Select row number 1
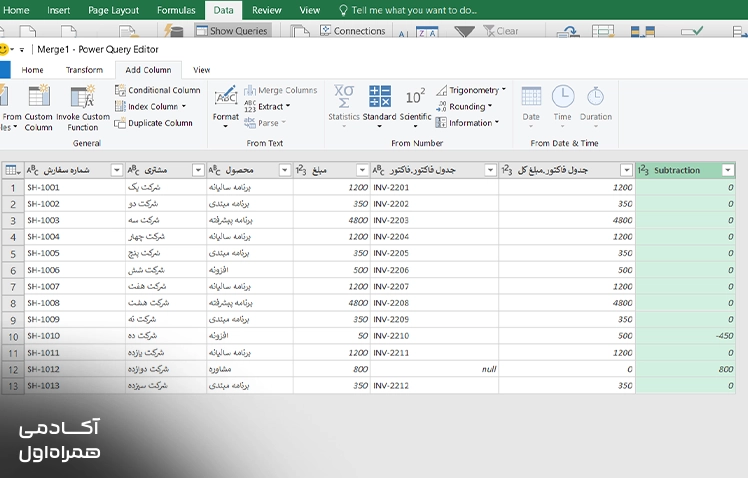This screenshot has width=748, height=478. click(13, 188)
